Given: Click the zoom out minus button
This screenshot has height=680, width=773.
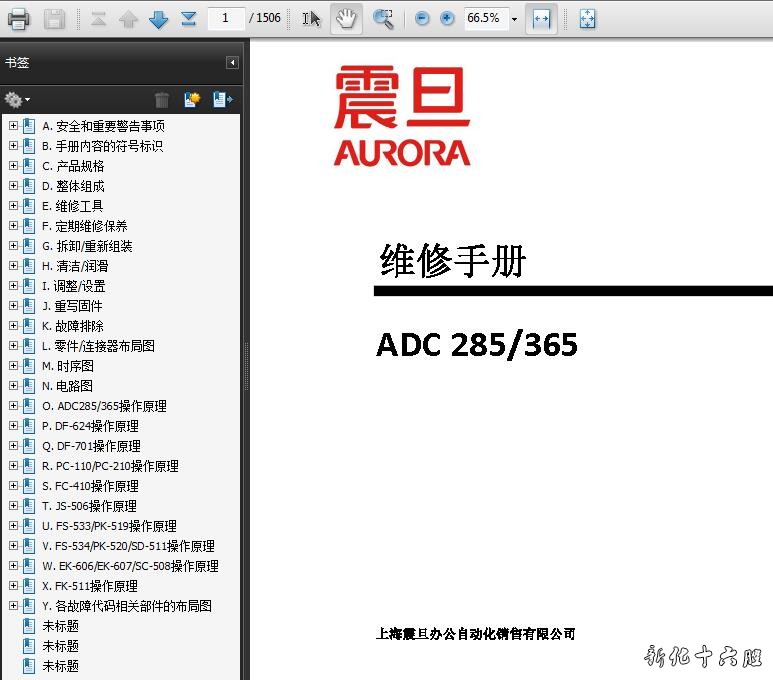Looking at the screenshot, I should coord(422,19).
